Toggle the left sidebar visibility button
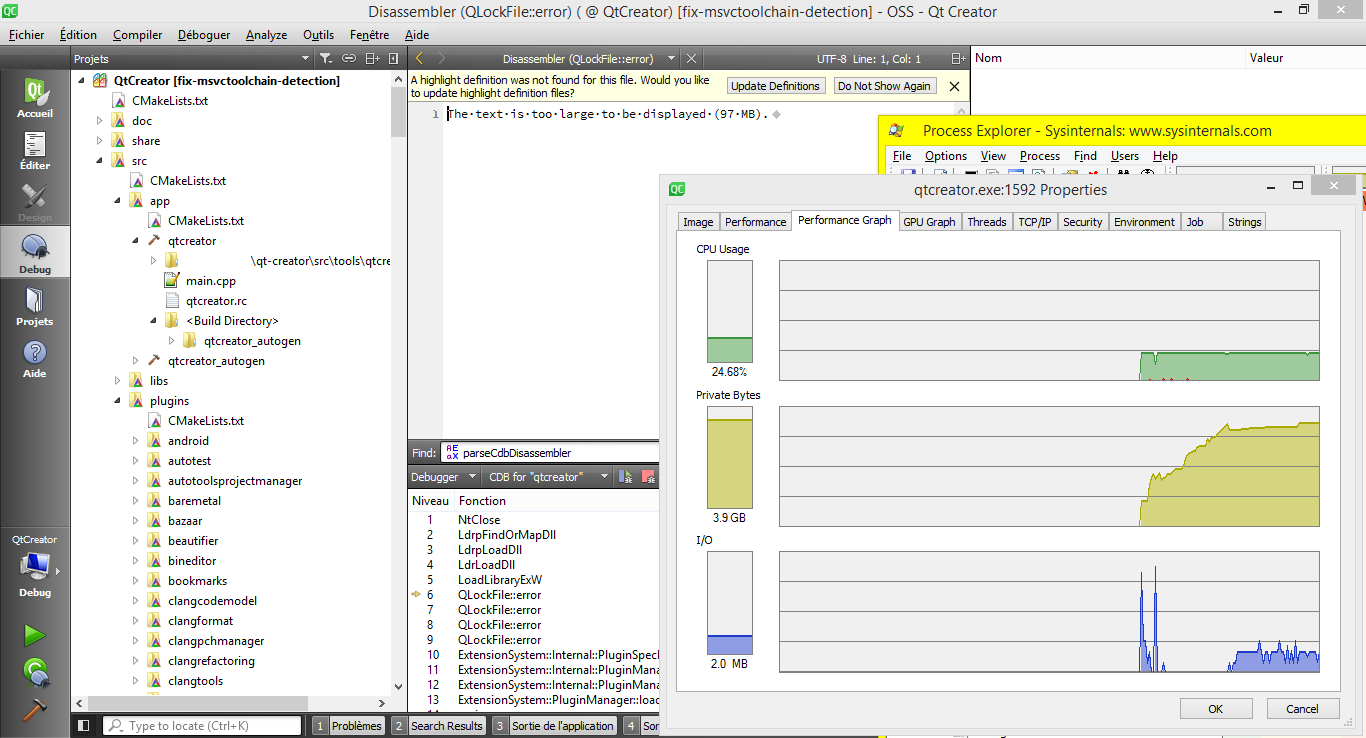This screenshot has width=1366, height=738. (x=84, y=726)
